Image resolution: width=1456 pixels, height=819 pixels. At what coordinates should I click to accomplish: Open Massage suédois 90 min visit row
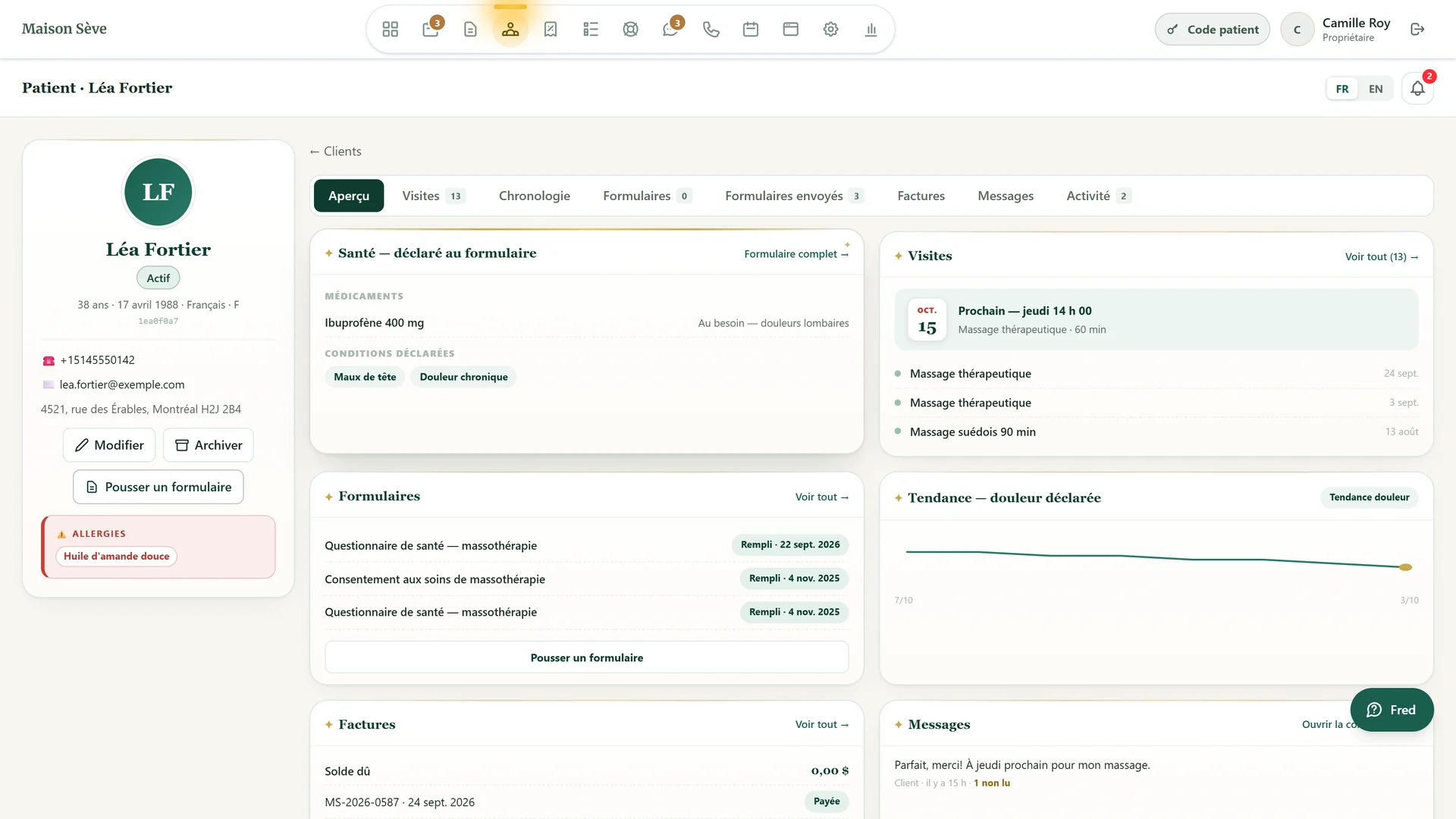click(x=1156, y=431)
